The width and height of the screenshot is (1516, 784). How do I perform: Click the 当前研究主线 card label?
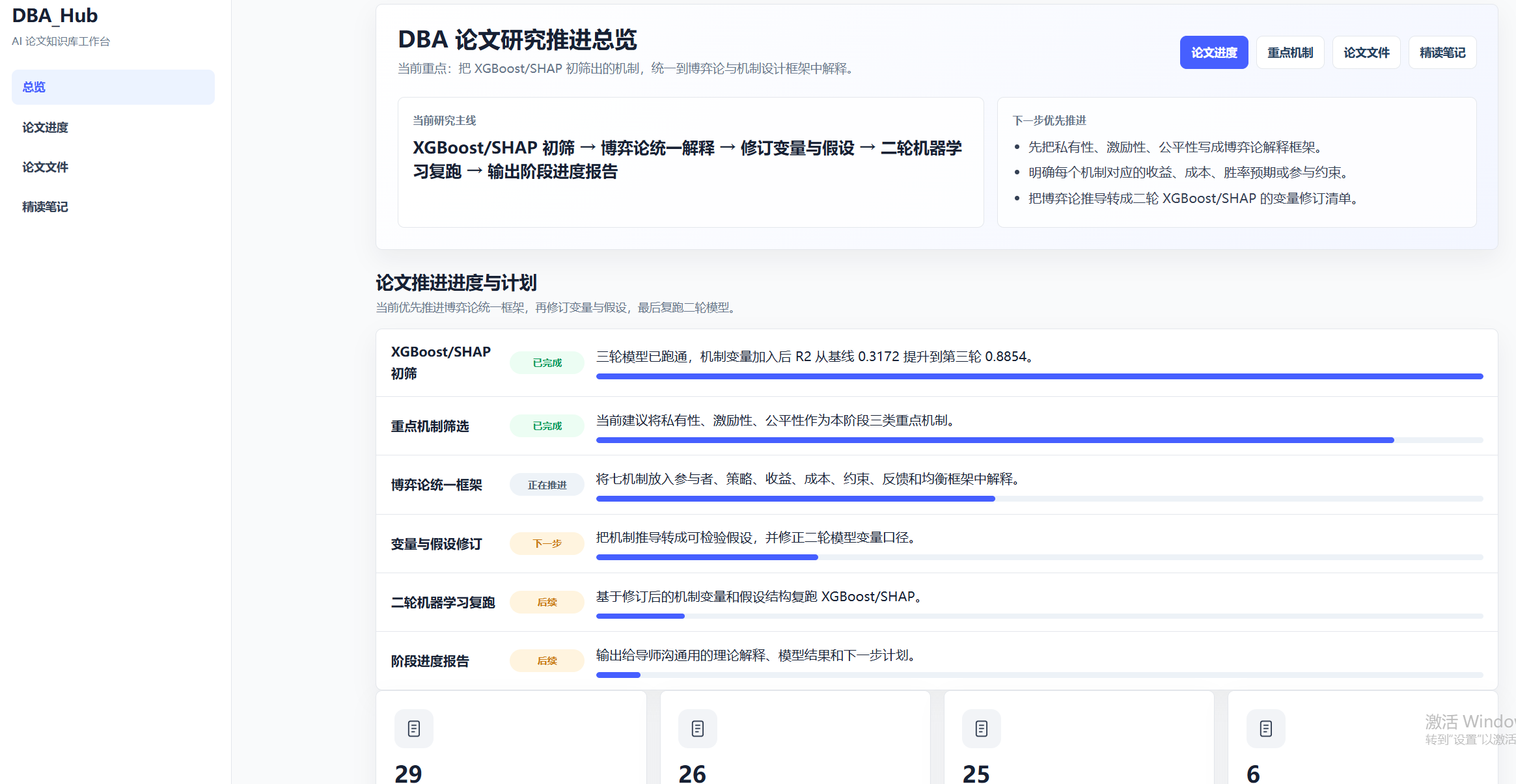(444, 120)
